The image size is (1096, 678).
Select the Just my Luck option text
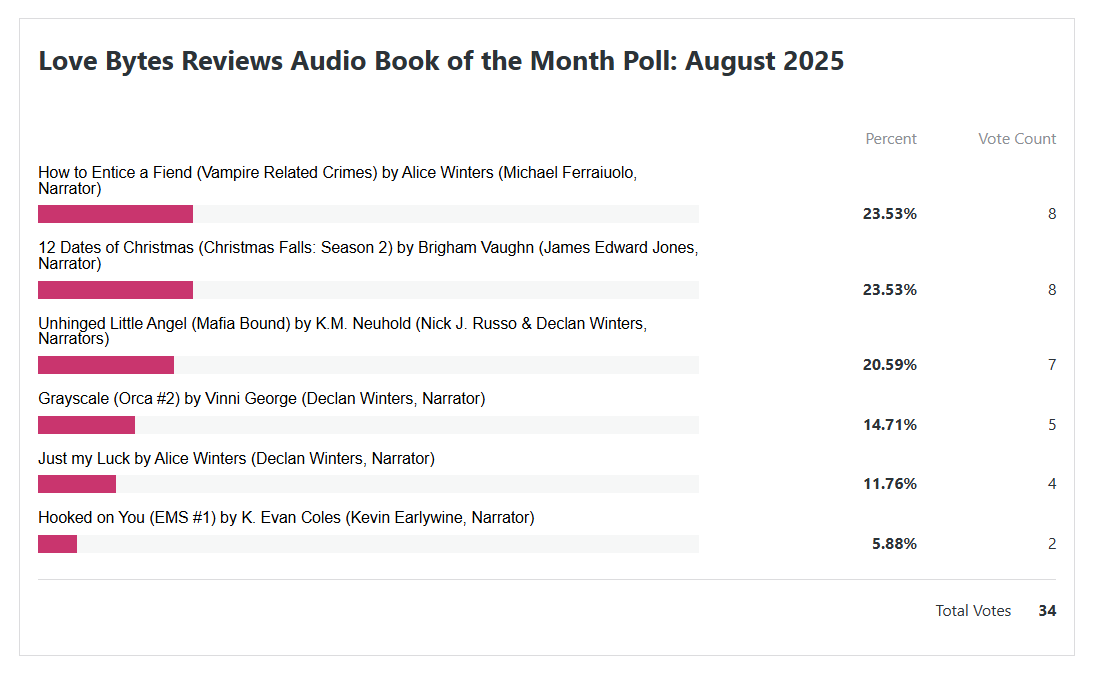[236, 459]
